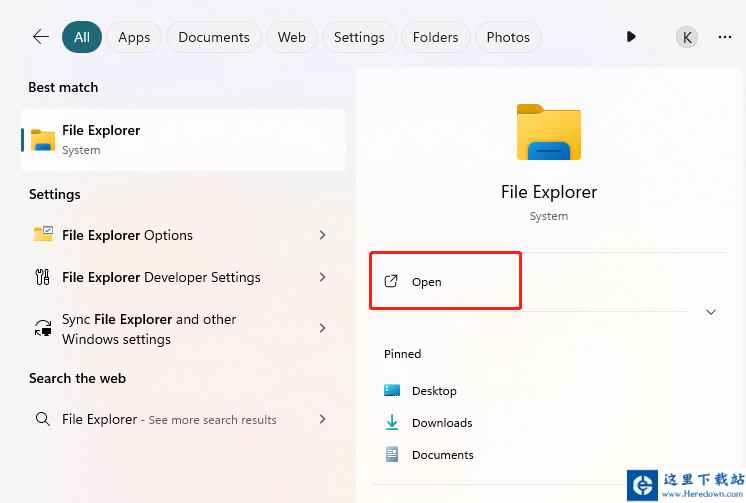
Task: Click the Developer Settings tools icon
Action: 42,277
